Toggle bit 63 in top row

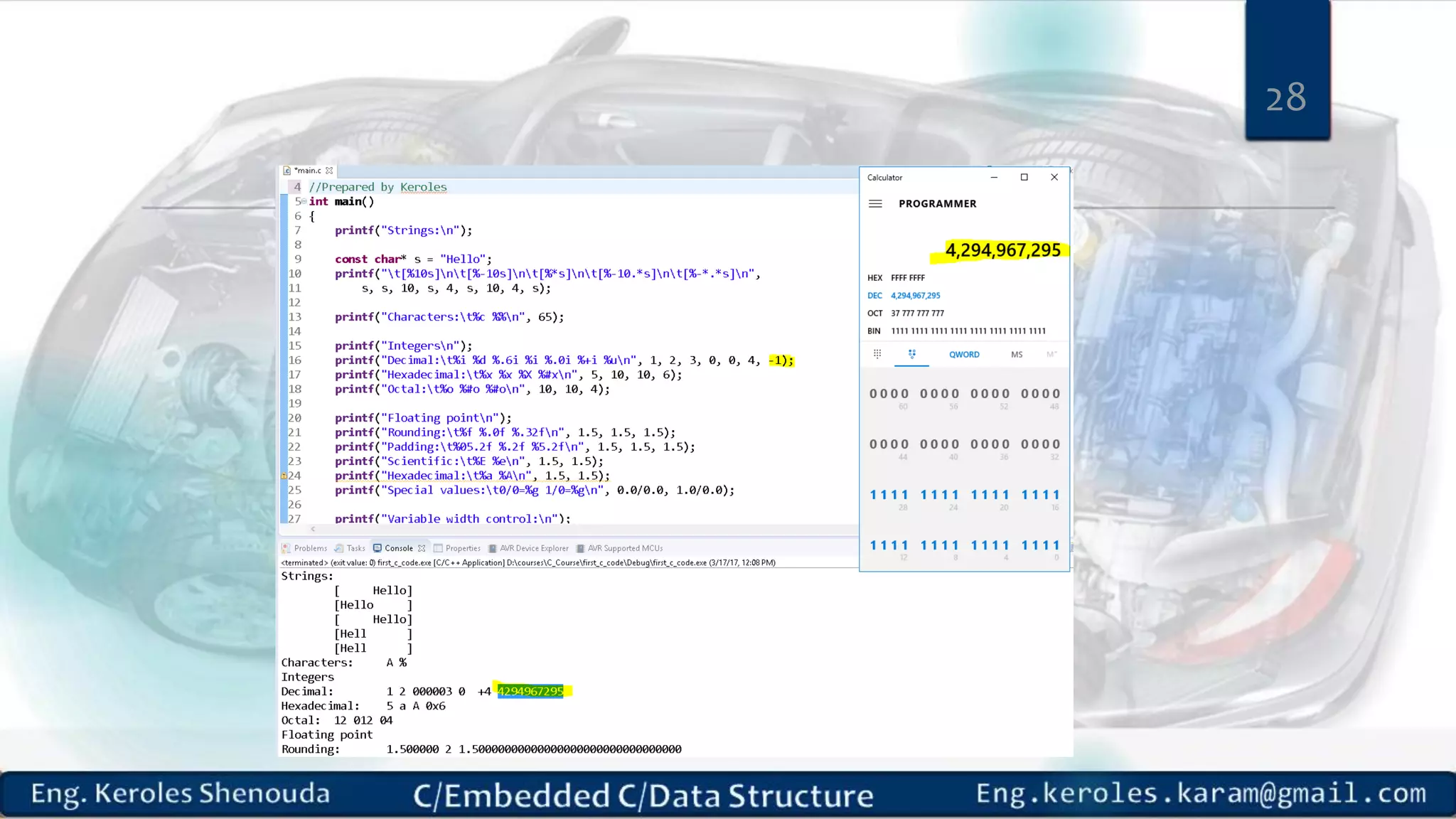[873, 394]
